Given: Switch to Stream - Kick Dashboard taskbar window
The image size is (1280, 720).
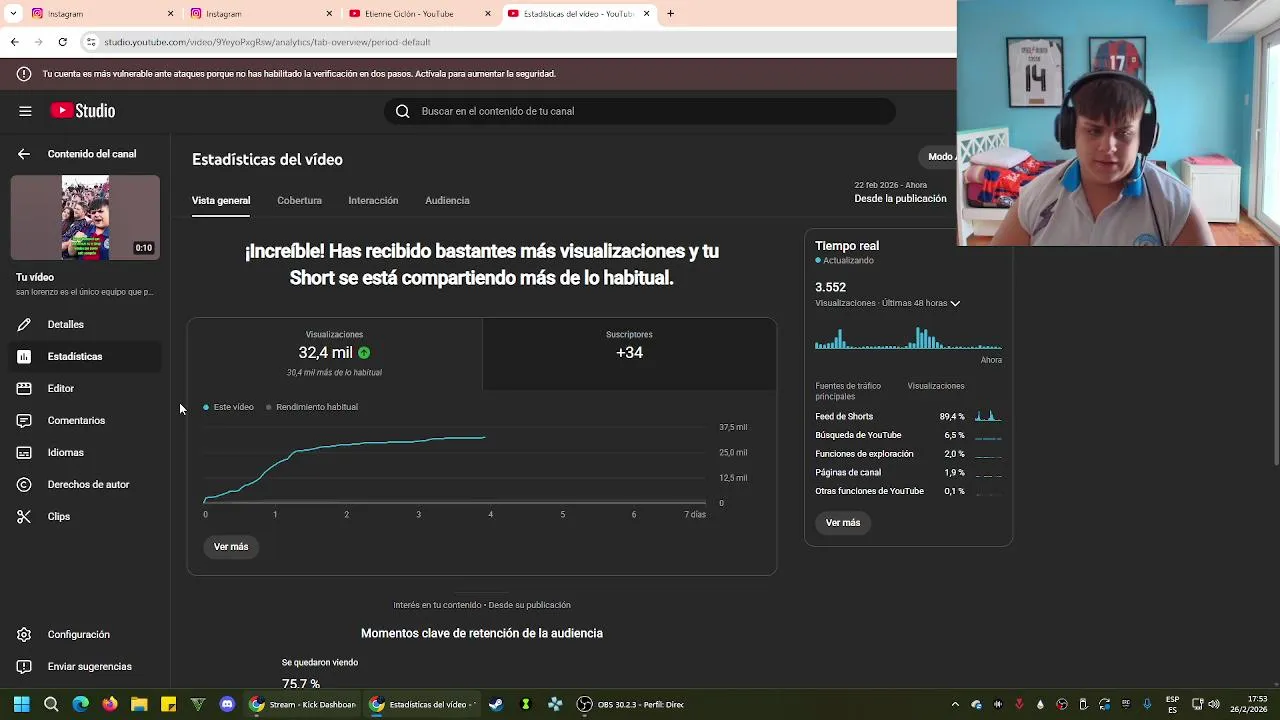Looking at the screenshot, I should pos(303,704).
